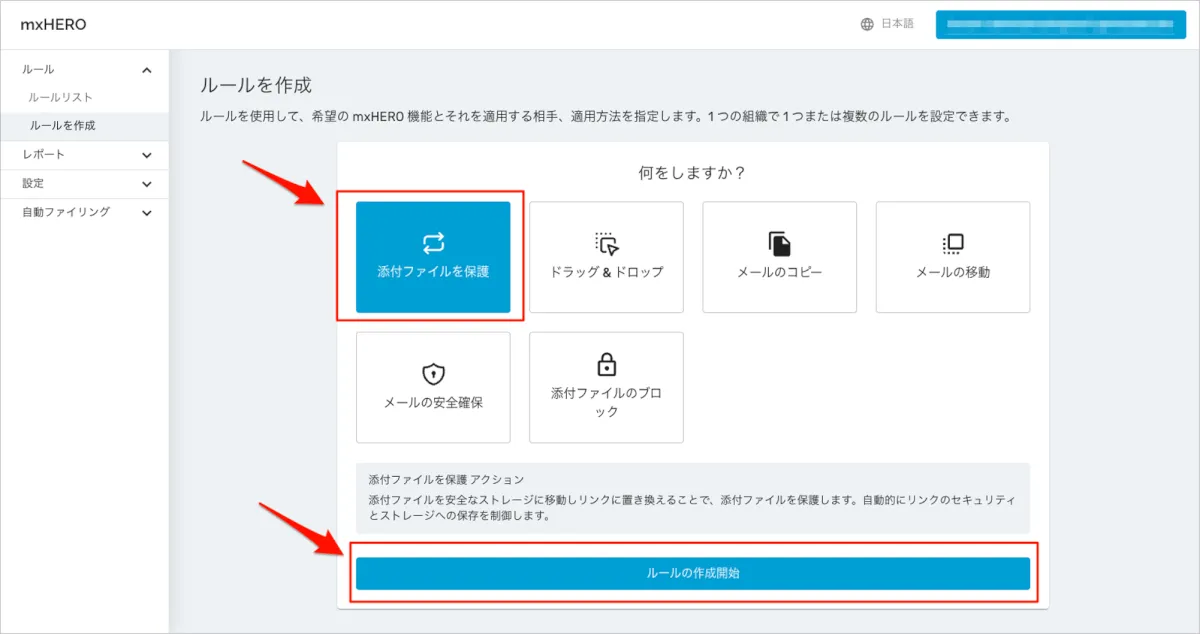Click the ドラッグ＆ドロップ cursor icon

[x=606, y=243]
